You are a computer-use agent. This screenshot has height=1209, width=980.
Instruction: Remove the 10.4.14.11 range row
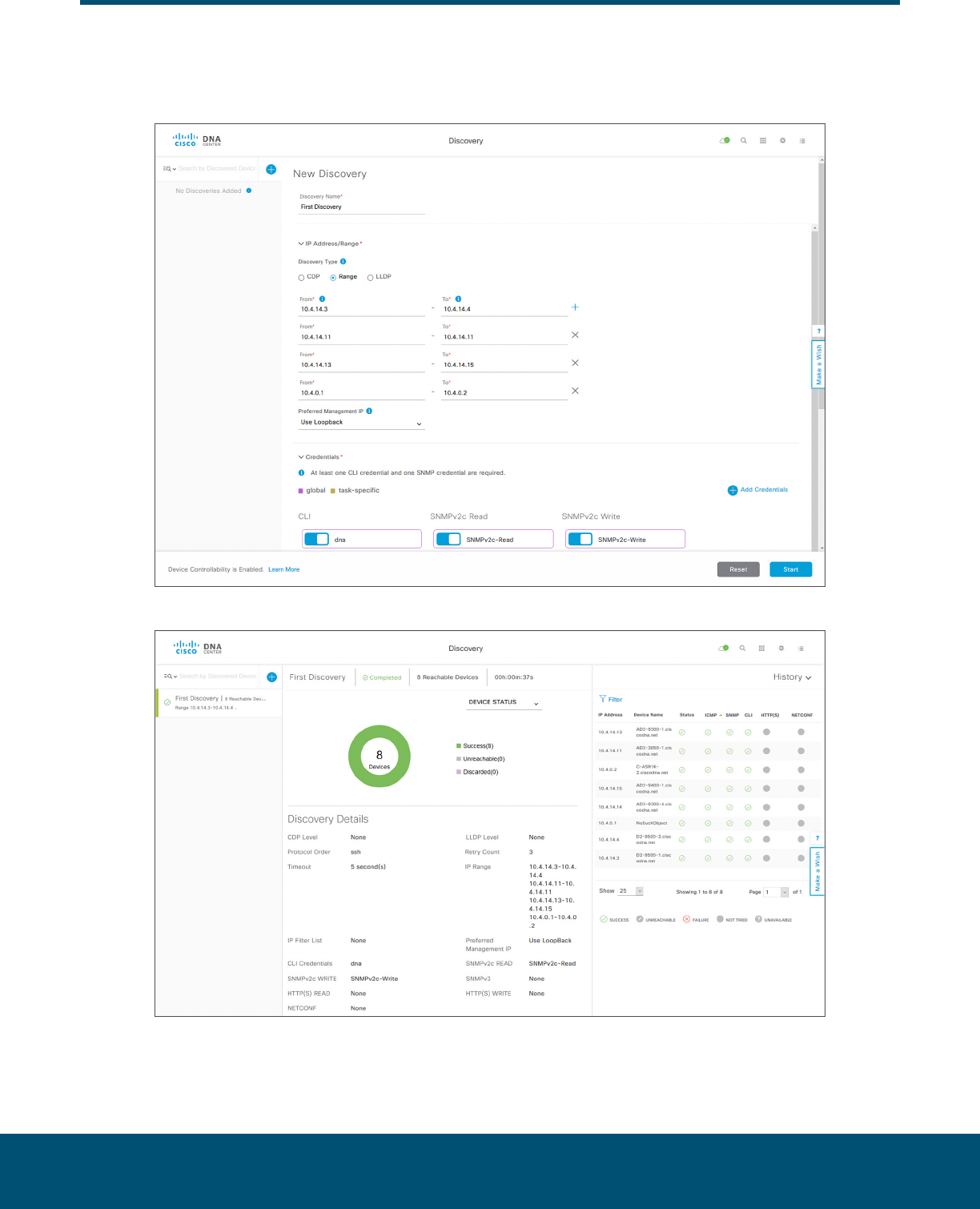(575, 335)
